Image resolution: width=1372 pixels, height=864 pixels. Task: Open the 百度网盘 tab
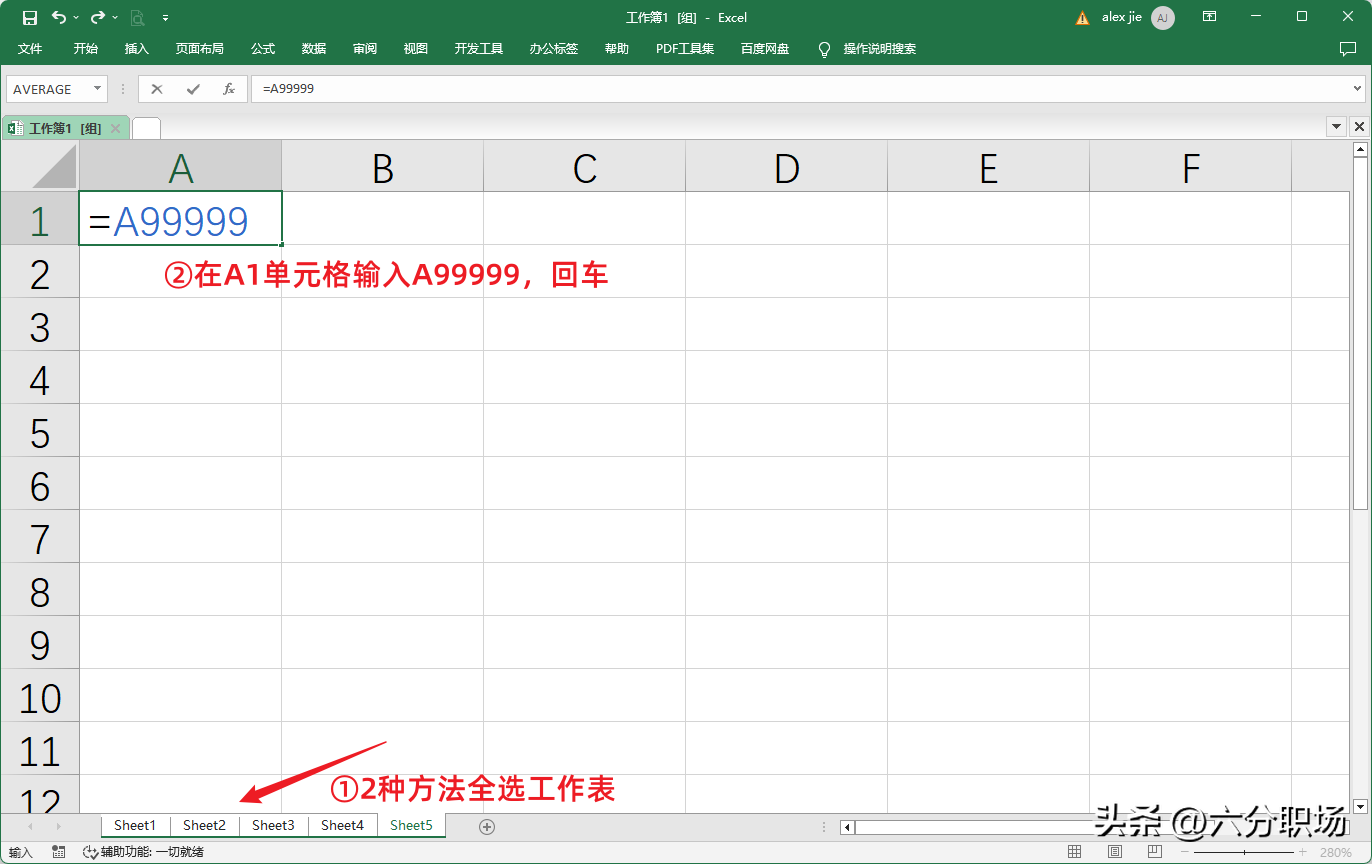coord(765,48)
